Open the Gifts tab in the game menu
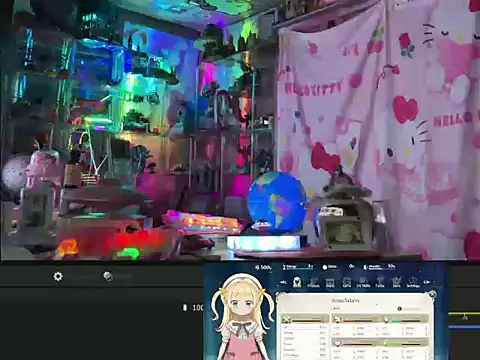 coord(347,283)
